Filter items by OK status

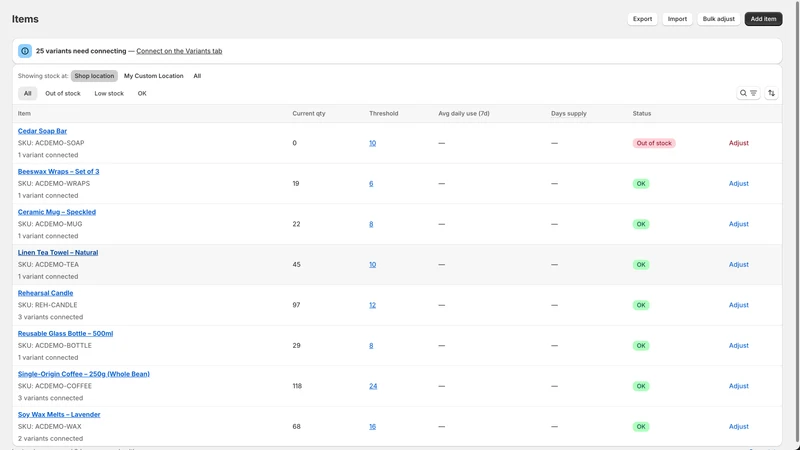coord(142,93)
